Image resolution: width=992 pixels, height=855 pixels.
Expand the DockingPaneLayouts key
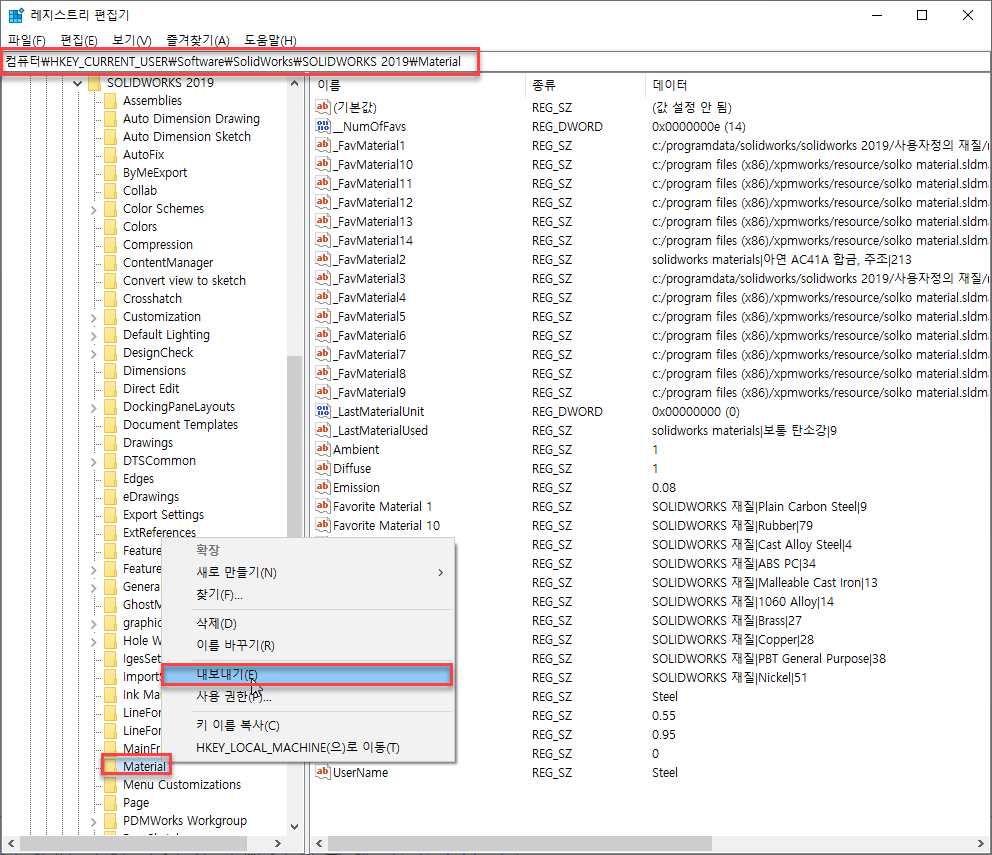point(94,408)
